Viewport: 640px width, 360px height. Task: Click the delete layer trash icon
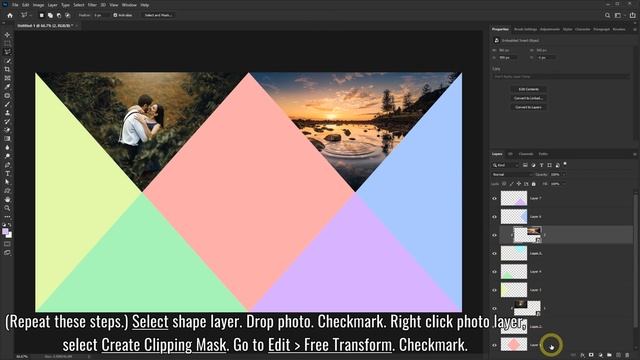coord(627,355)
